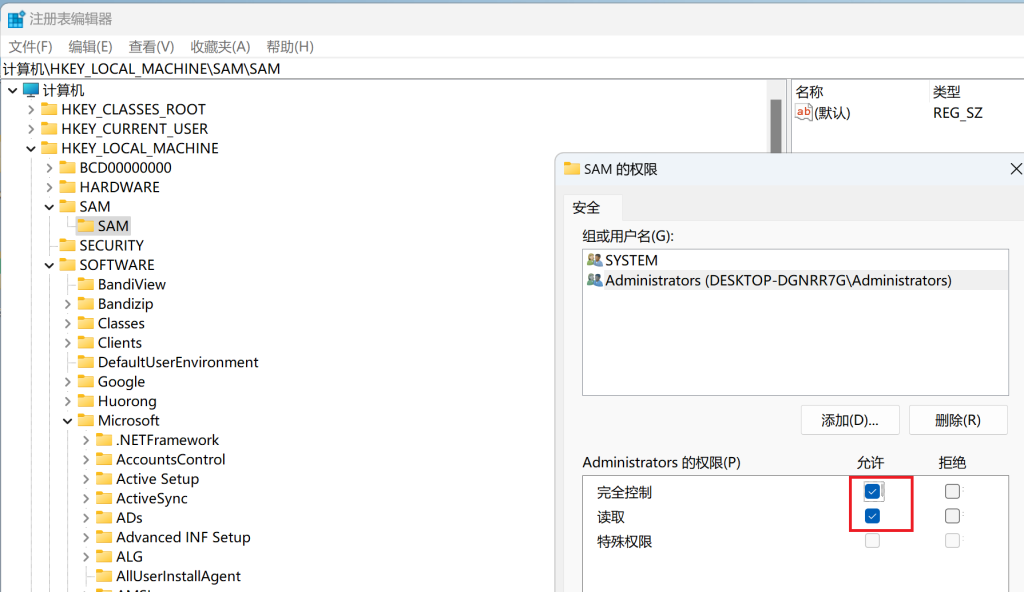The image size is (1024, 592).
Task: Click the folder icon in the SAM 的权限 title
Action: click(571, 169)
